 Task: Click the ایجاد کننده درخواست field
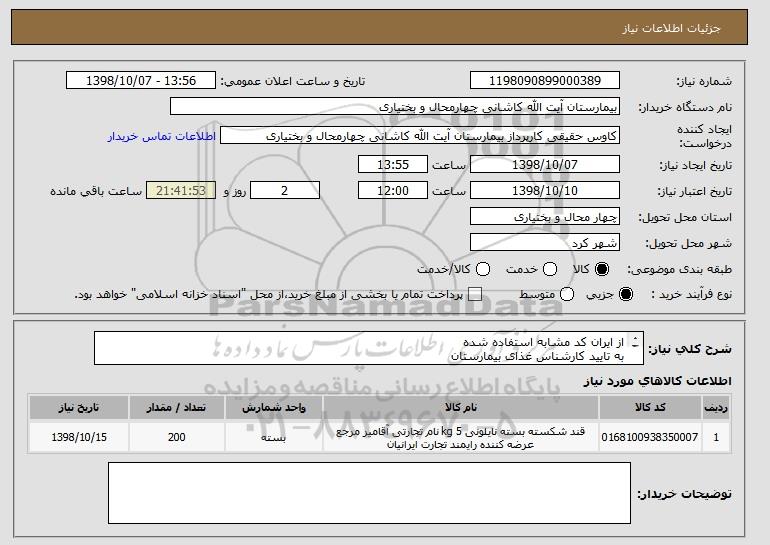(420, 136)
